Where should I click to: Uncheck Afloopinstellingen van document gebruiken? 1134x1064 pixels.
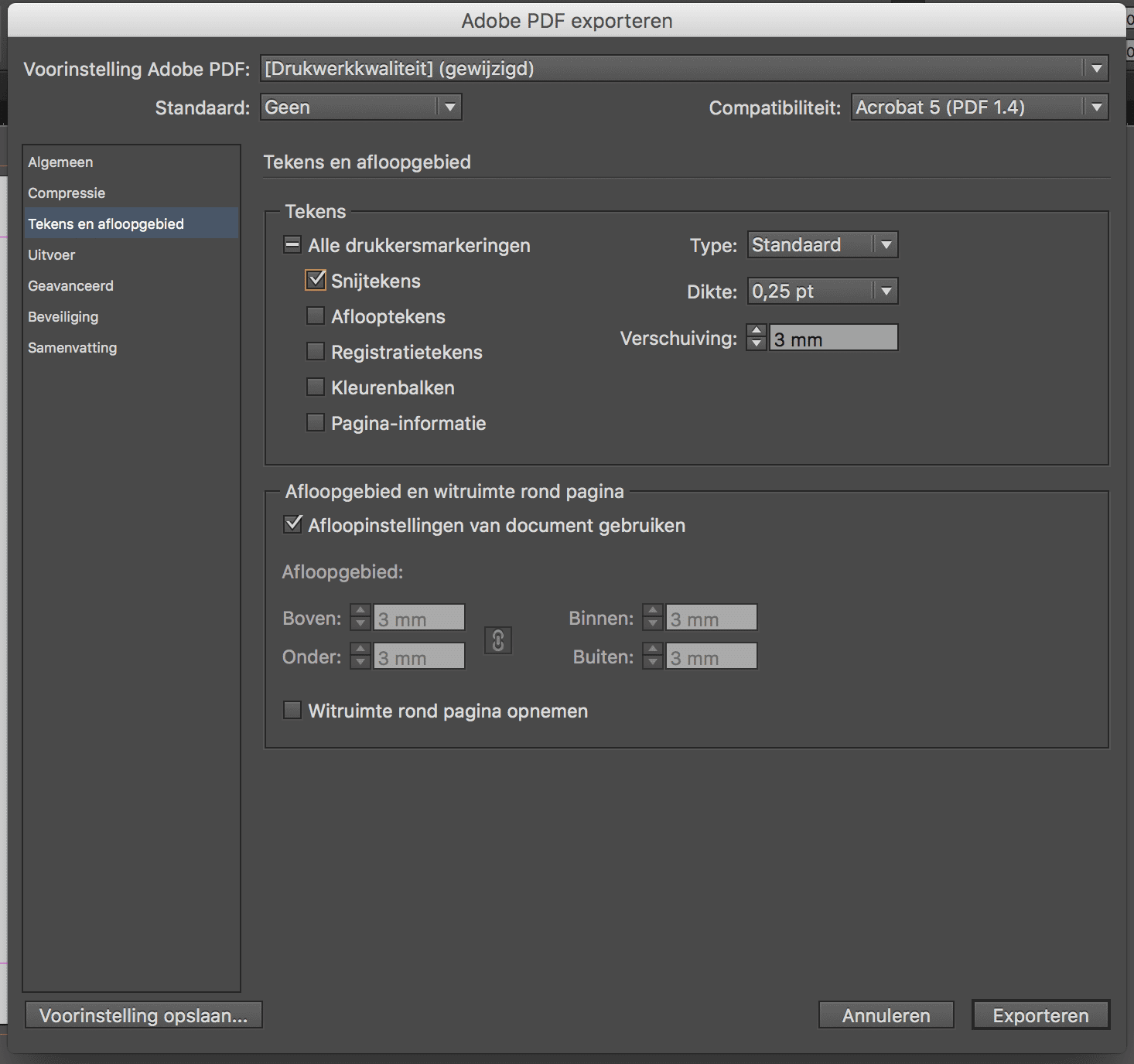click(x=292, y=524)
